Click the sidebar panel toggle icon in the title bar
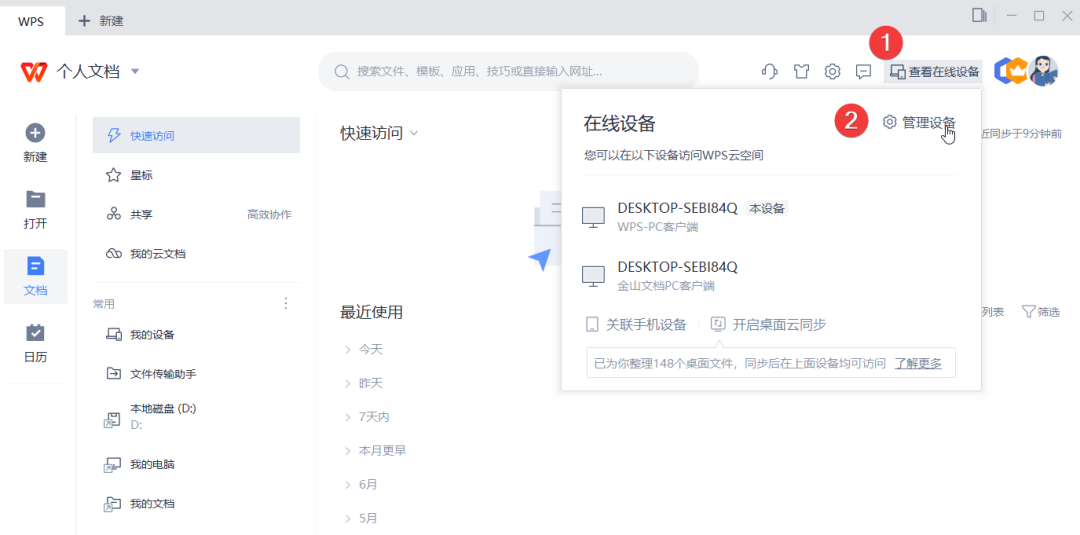Screen dimensions: 1080x535 (979, 16)
